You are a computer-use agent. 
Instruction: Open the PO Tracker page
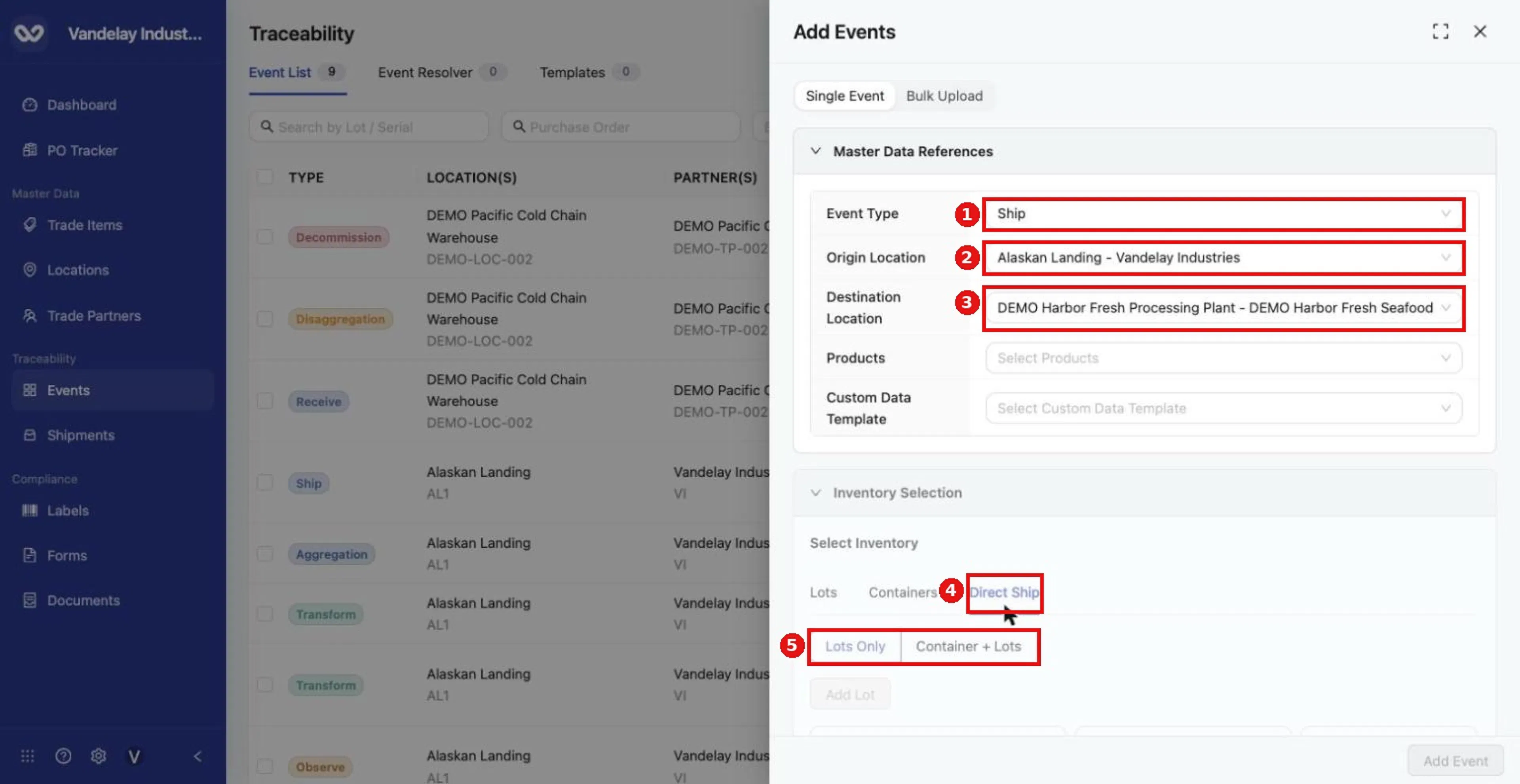pos(82,150)
